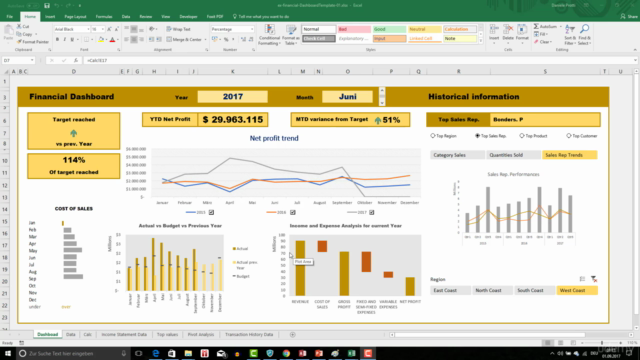Click the Format Painter brush icon

click(19, 42)
